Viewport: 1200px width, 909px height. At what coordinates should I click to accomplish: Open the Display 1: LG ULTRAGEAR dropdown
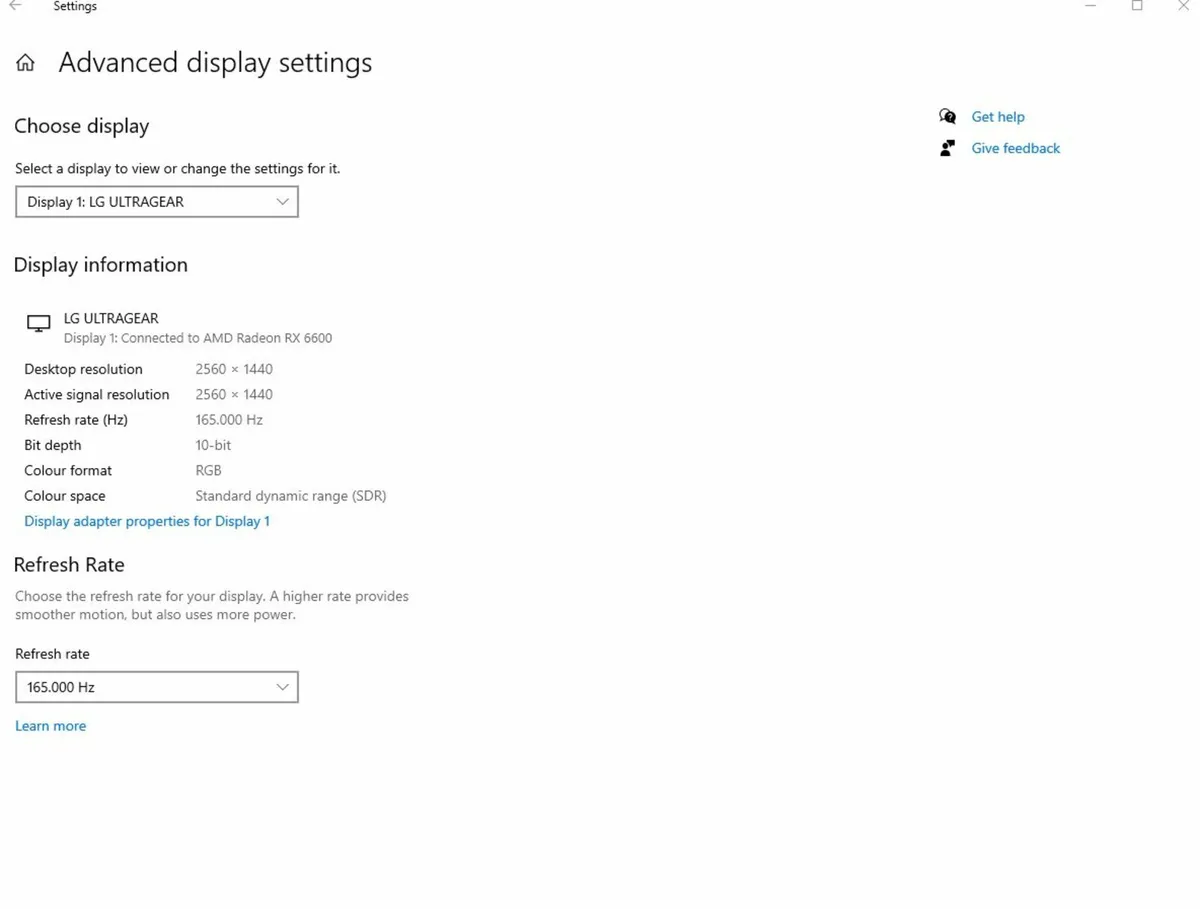pos(156,201)
